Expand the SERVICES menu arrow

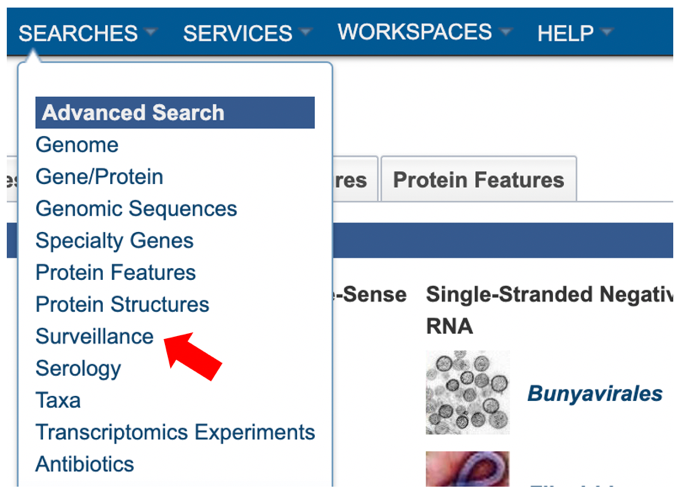click(x=305, y=32)
